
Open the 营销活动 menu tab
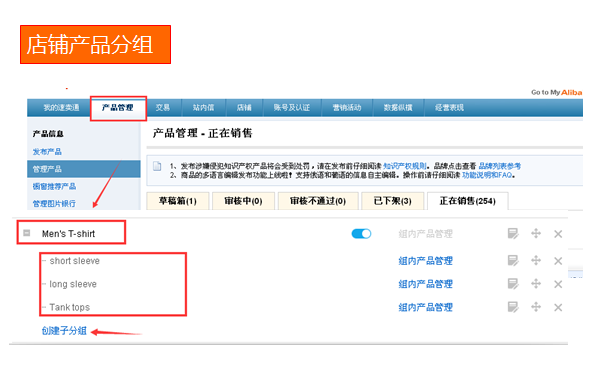347,108
